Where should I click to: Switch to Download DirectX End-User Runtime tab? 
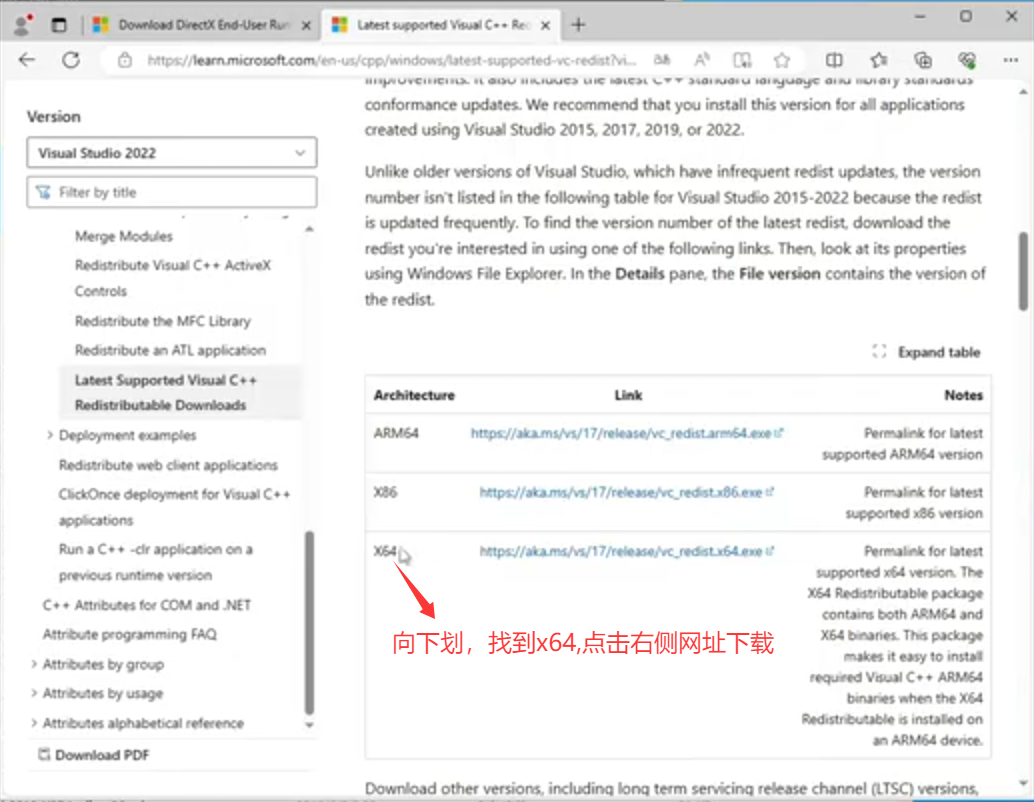tap(198, 25)
